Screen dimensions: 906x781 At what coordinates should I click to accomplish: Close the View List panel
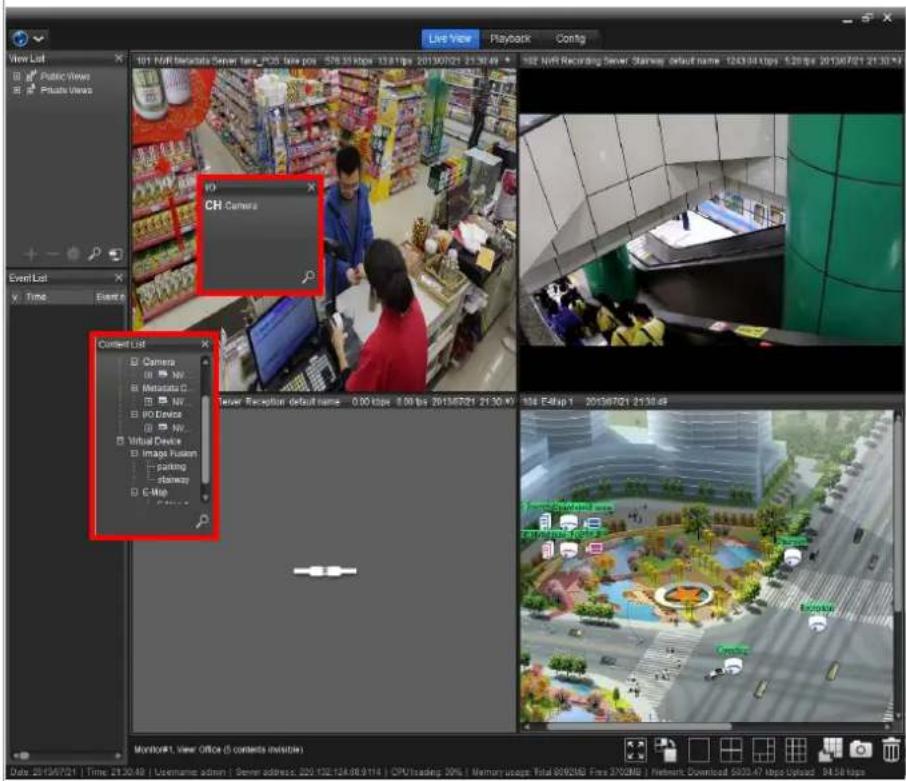[118, 58]
